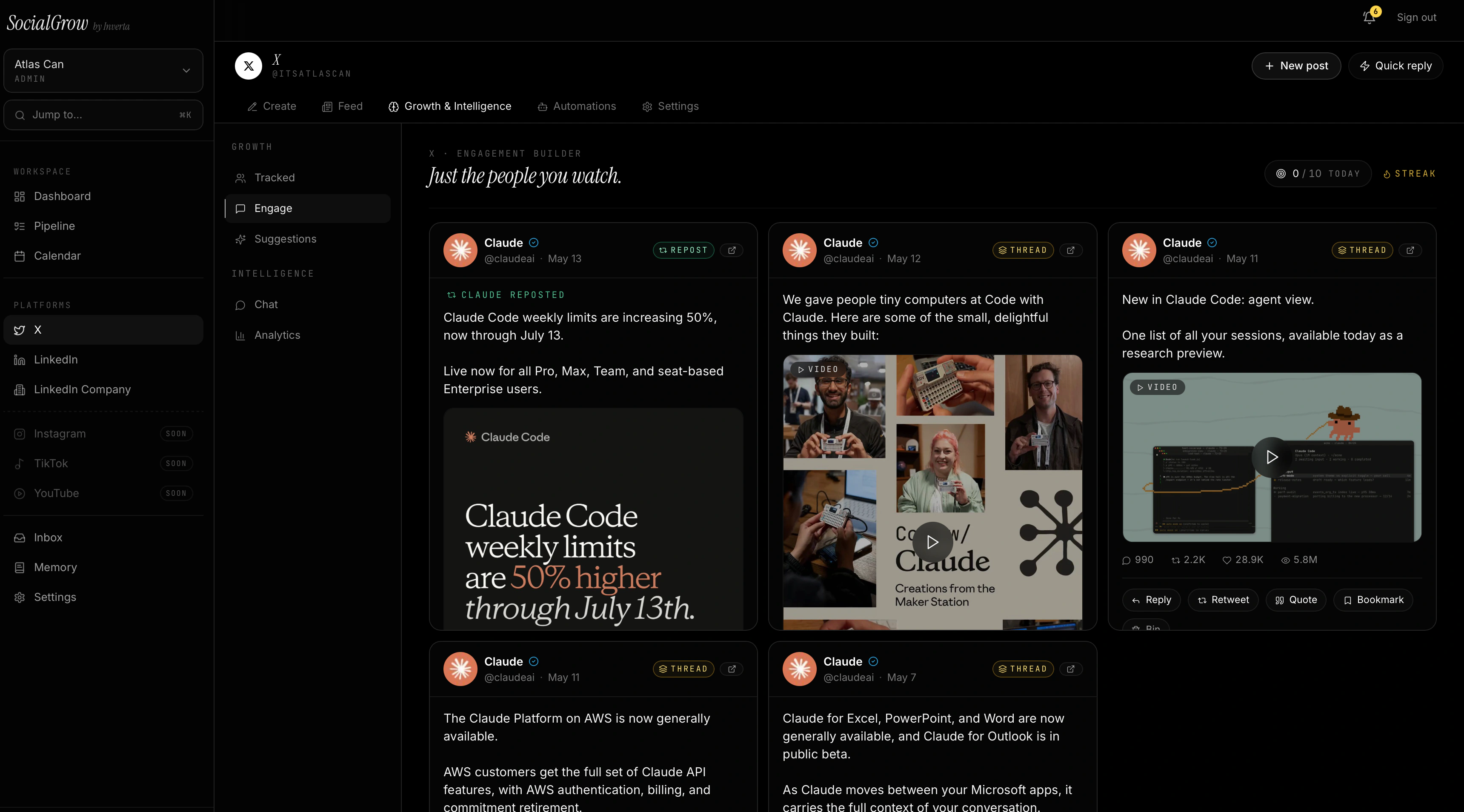This screenshot has width=1464, height=812.
Task: Select LinkedIn Company platform
Action: tap(103, 389)
